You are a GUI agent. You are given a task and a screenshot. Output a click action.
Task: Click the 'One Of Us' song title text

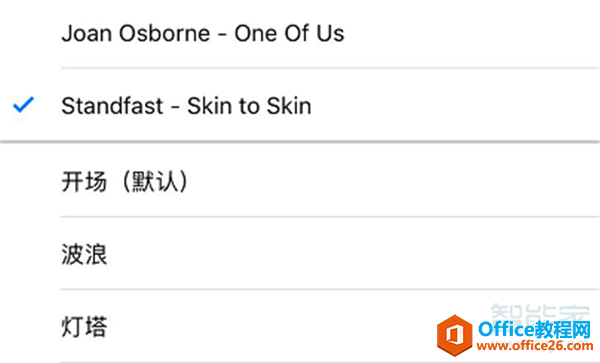coord(289,33)
